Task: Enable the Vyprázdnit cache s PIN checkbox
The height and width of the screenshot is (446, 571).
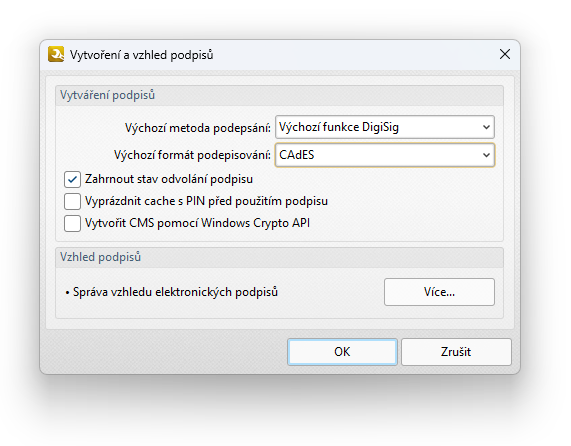Action: (72, 201)
